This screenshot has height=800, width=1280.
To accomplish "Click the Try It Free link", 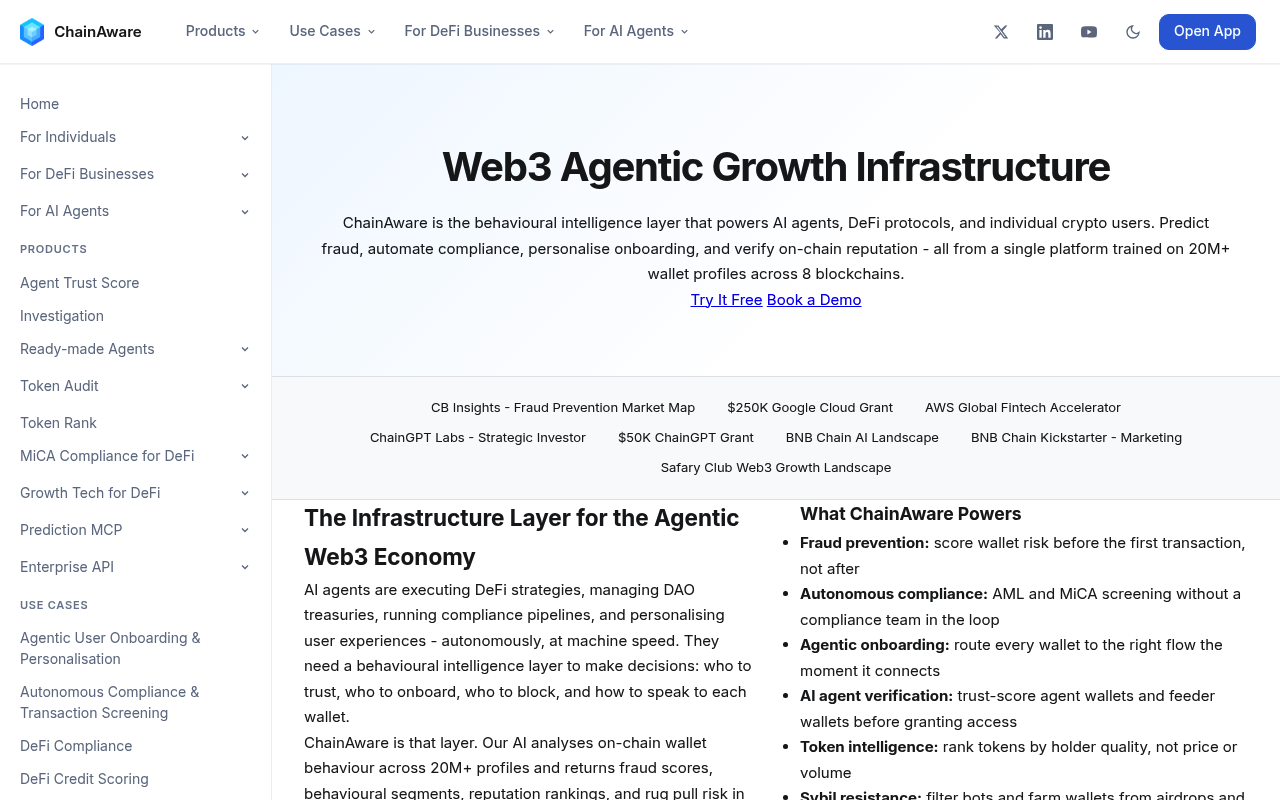I will click(726, 300).
